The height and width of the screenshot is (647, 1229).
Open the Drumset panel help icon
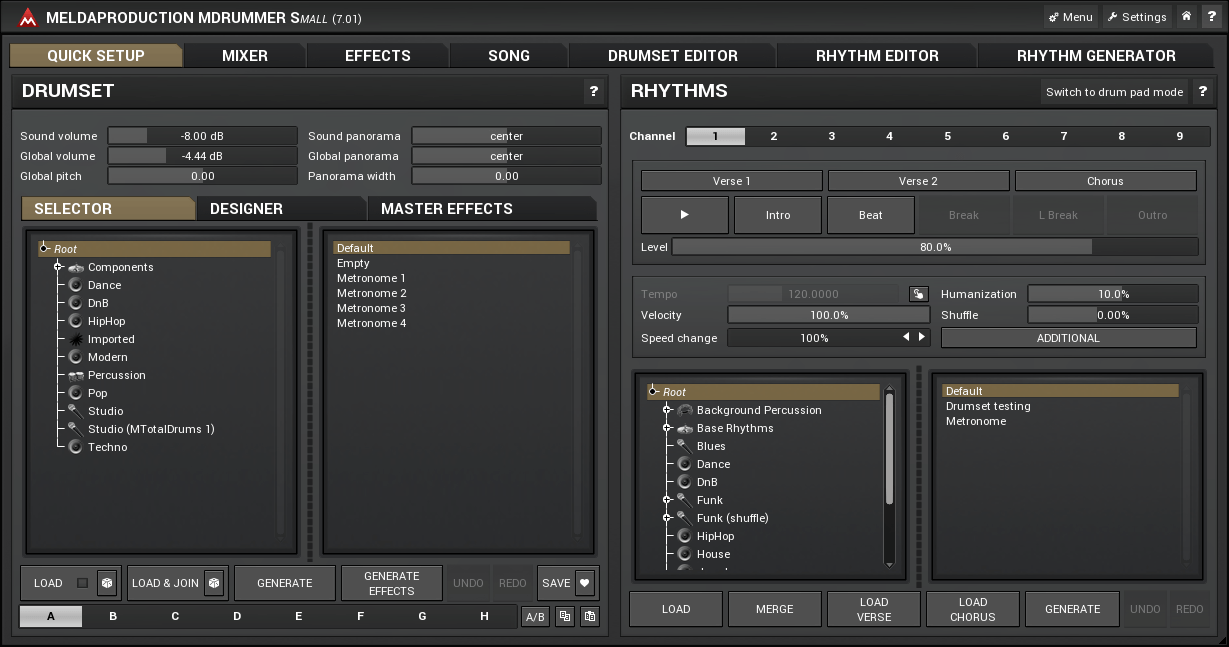[593, 91]
